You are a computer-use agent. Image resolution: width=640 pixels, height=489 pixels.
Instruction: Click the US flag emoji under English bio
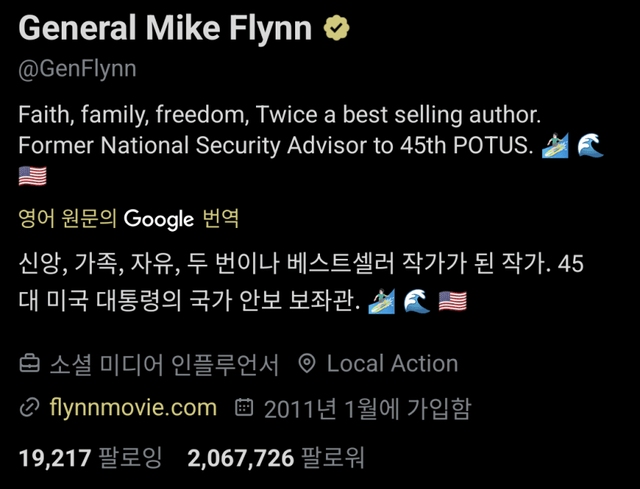[x=33, y=176]
